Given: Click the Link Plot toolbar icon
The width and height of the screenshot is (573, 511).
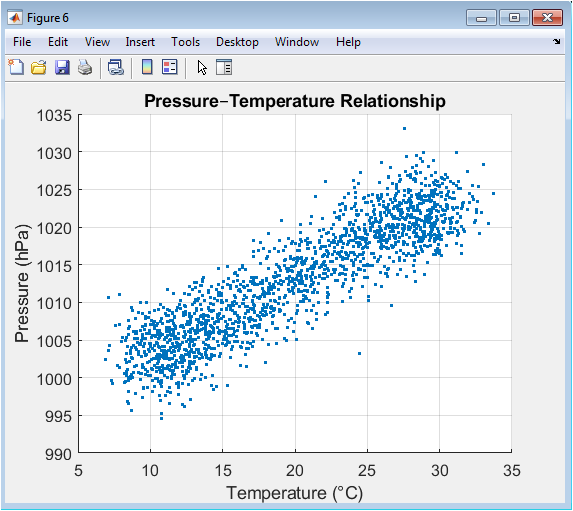Looking at the screenshot, I should pyautogui.click(x=116, y=68).
